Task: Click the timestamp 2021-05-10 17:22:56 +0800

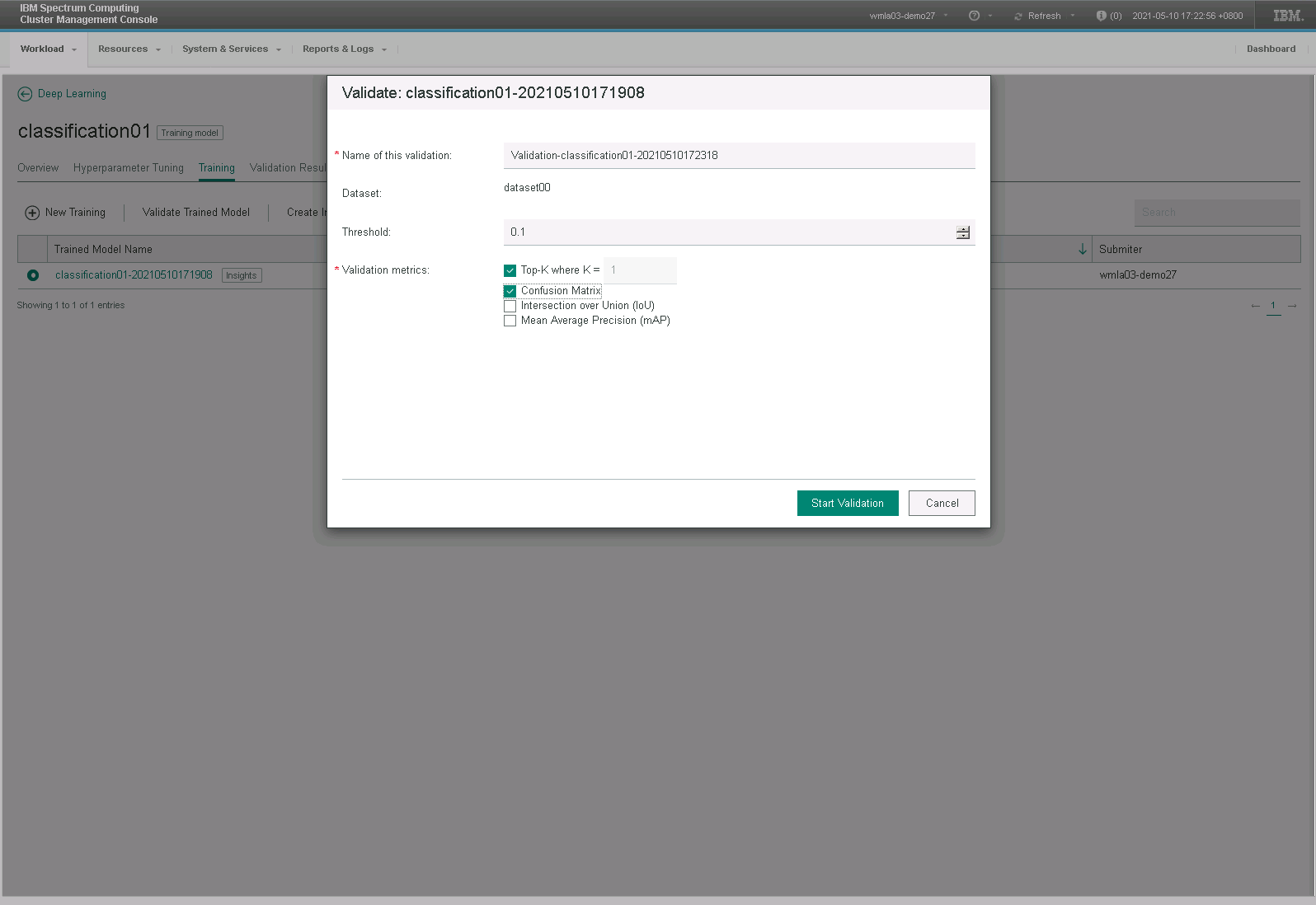Action: pos(1187,16)
